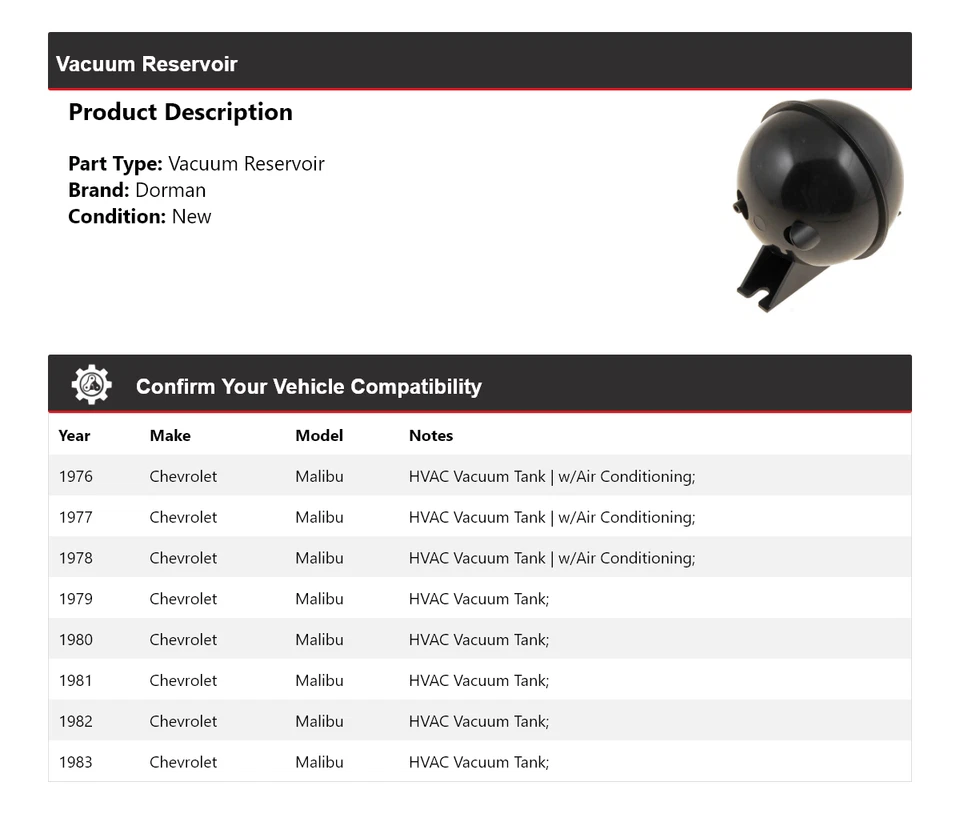Click the vacuum reservoir product image
The image size is (960, 814).
click(819, 204)
